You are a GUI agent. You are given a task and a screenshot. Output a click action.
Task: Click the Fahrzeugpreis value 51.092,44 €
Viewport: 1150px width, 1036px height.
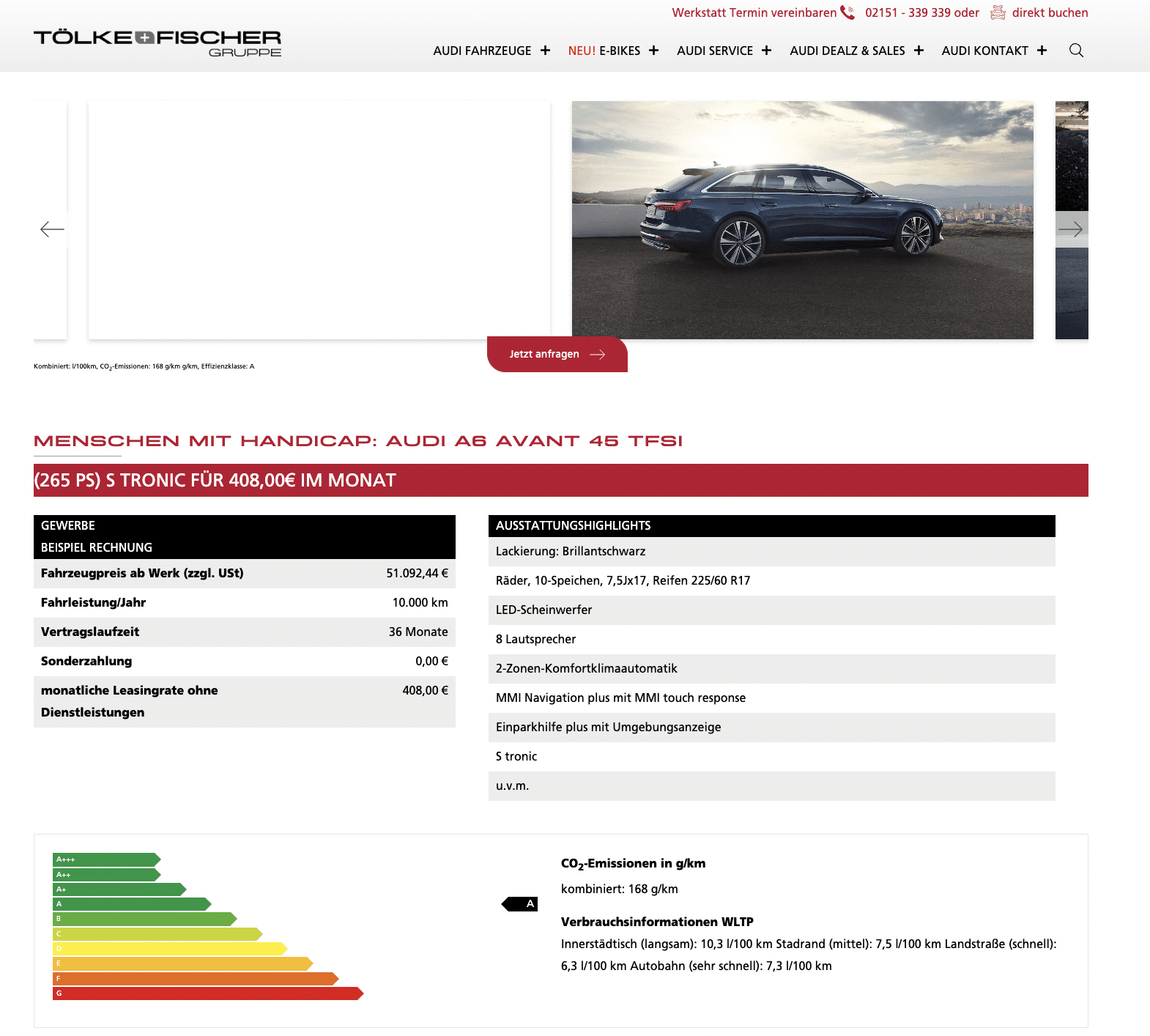pos(417,573)
